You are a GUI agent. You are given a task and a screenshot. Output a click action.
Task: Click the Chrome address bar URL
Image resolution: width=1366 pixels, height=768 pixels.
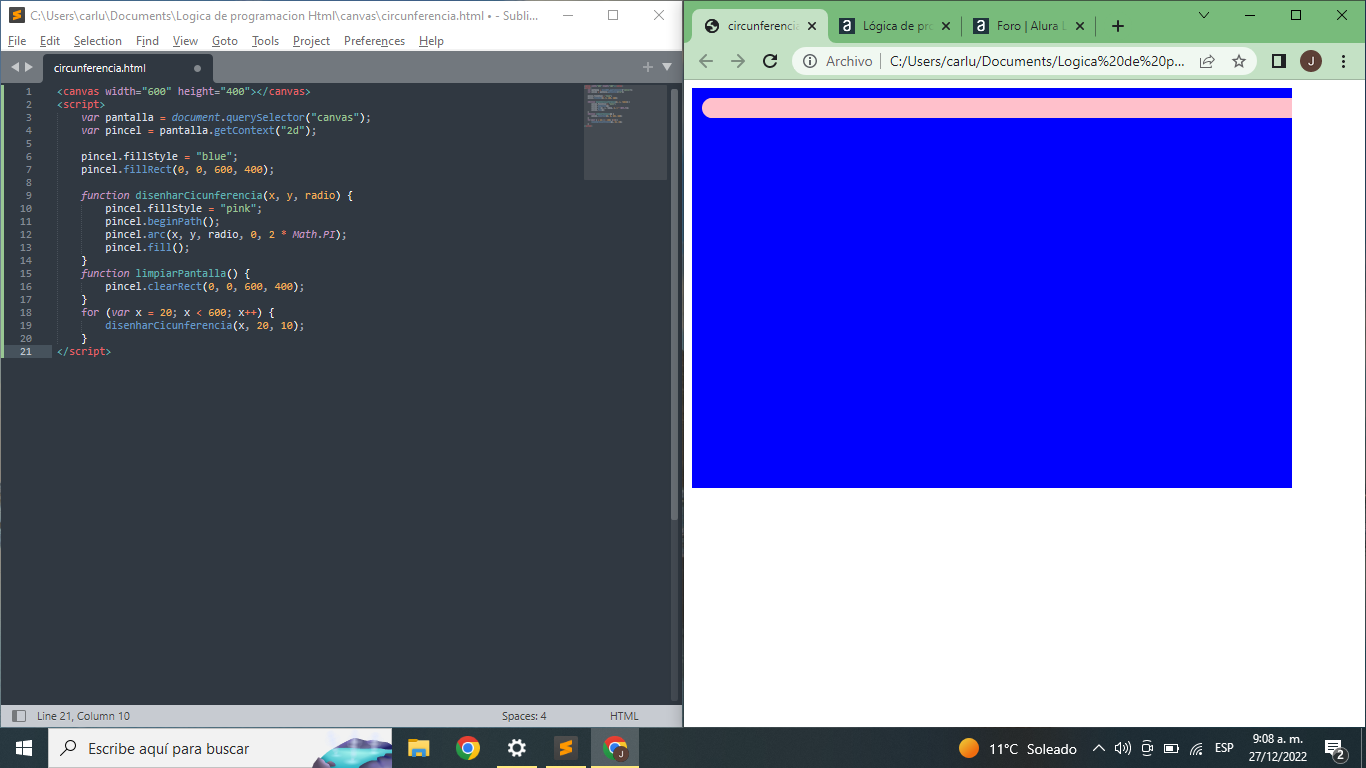[1035, 61]
